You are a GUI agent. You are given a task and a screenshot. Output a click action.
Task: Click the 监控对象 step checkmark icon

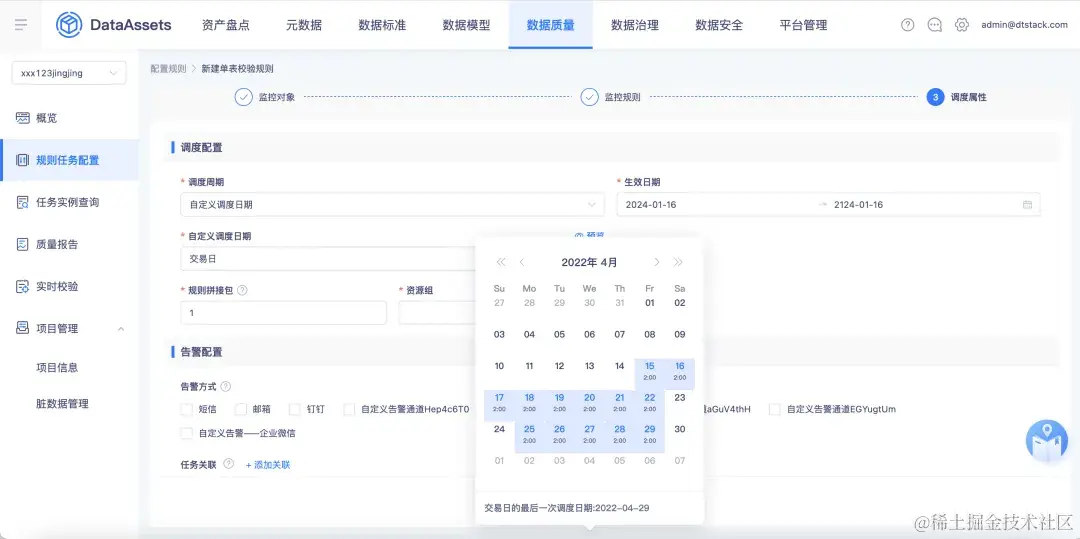click(x=243, y=97)
